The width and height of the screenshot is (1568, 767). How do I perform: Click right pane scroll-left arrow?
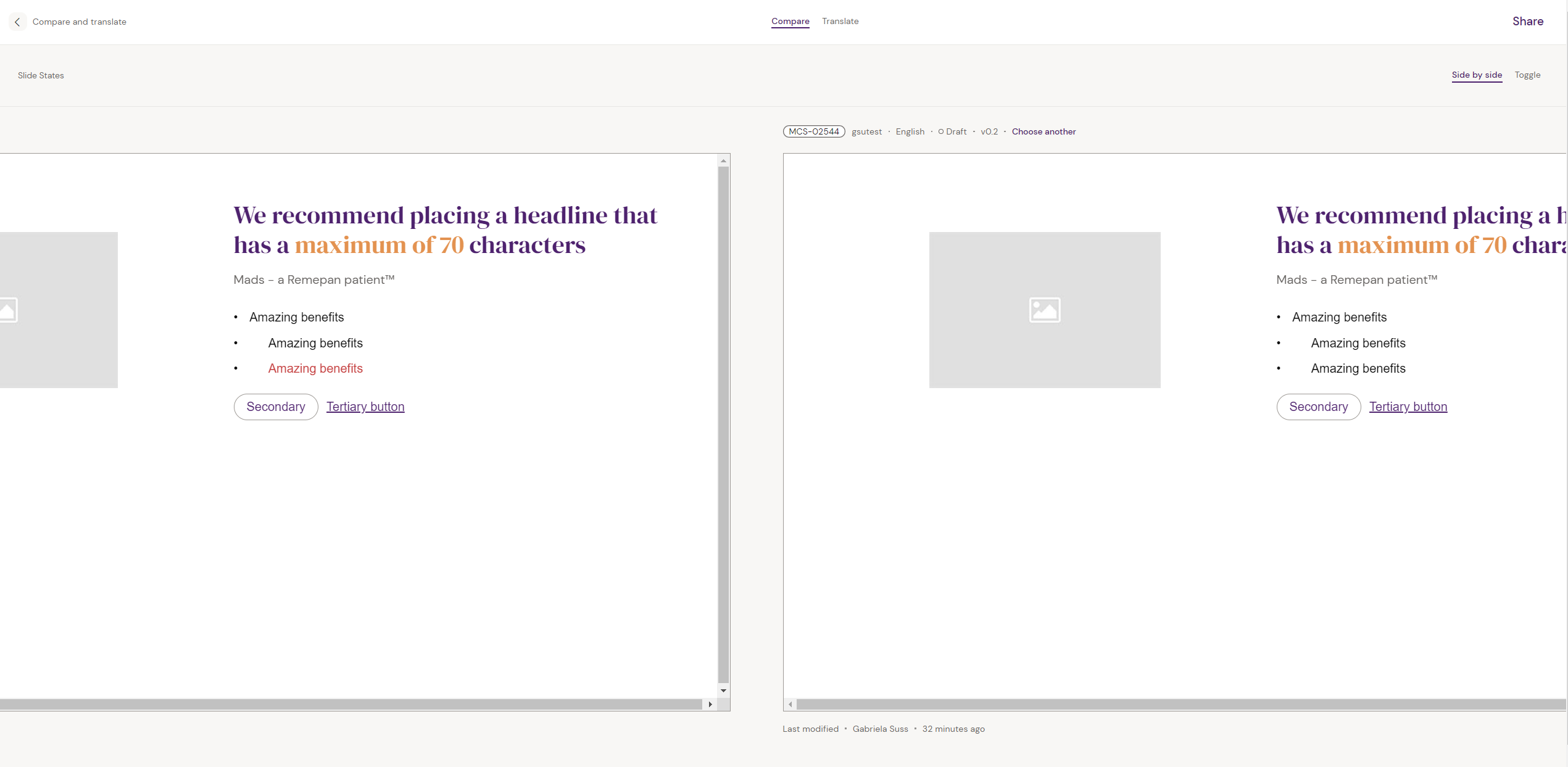click(790, 704)
